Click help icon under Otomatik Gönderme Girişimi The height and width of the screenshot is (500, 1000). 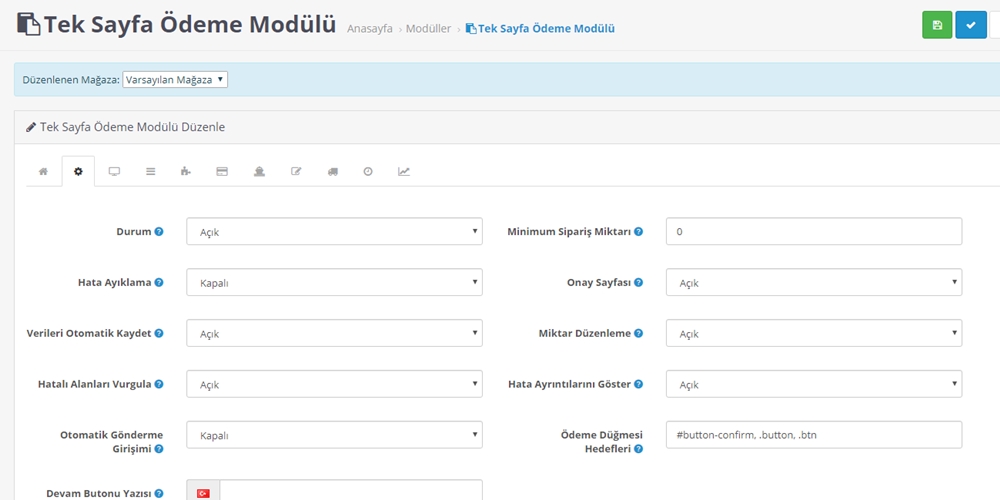click(159, 449)
